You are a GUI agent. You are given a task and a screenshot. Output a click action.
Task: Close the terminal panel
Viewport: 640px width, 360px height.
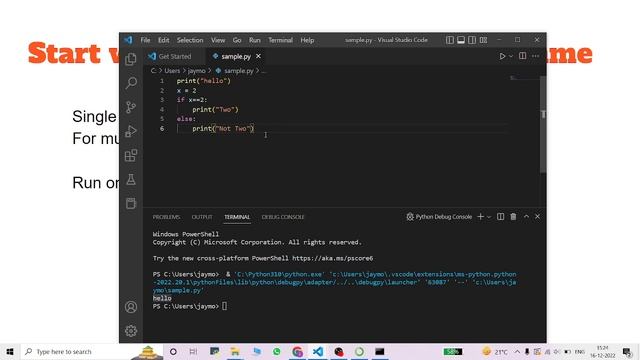click(537, 217)
